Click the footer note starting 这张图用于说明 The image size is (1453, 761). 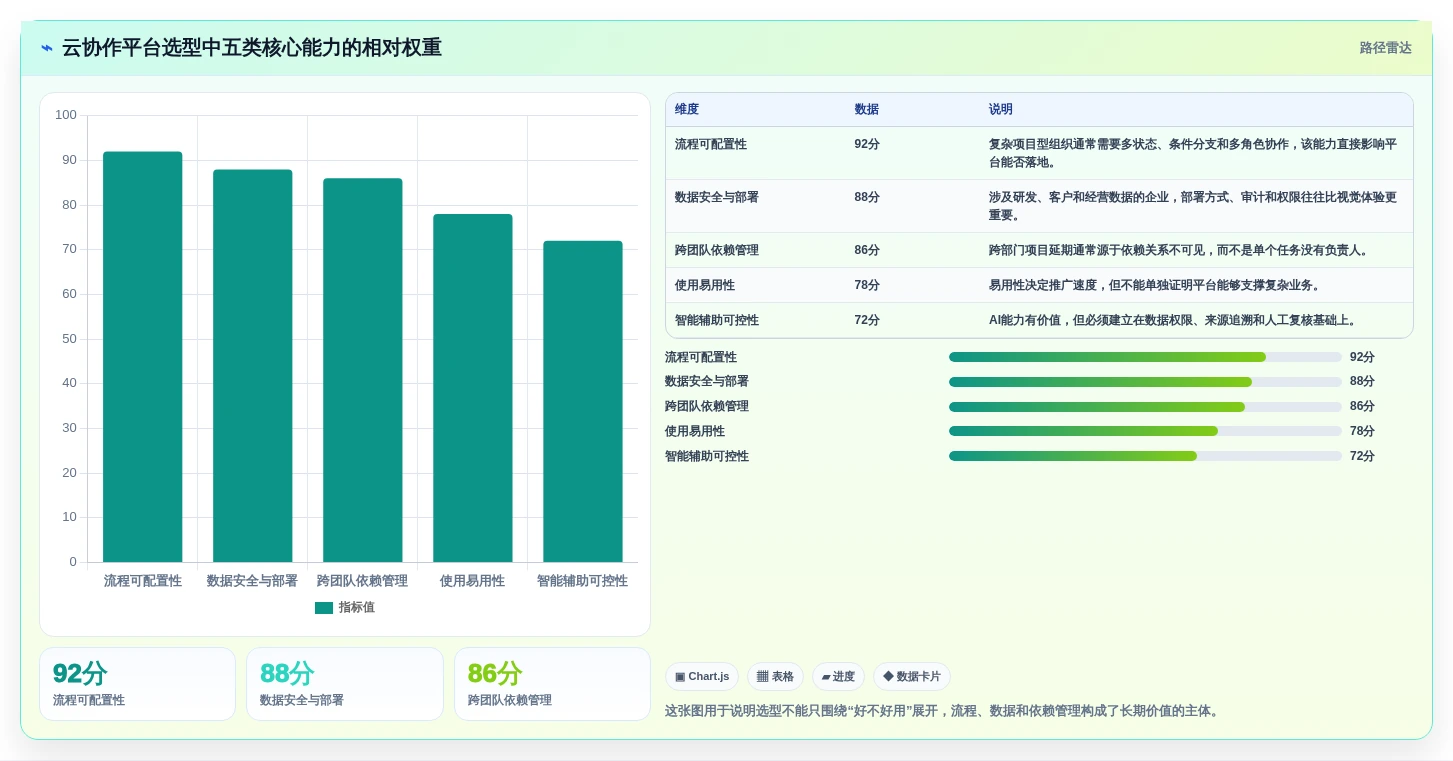click(x=944, y=711)
